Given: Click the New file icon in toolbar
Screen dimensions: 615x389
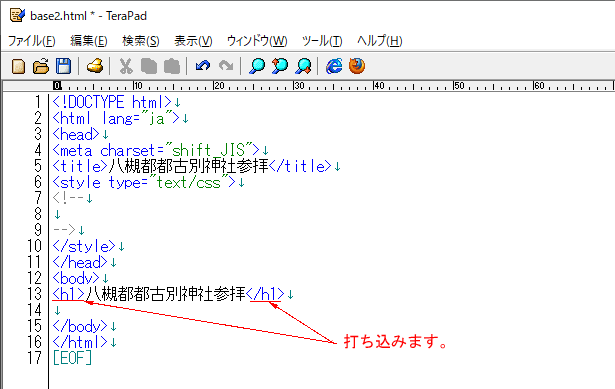Looking at the screenshot, I should (18, 66).
